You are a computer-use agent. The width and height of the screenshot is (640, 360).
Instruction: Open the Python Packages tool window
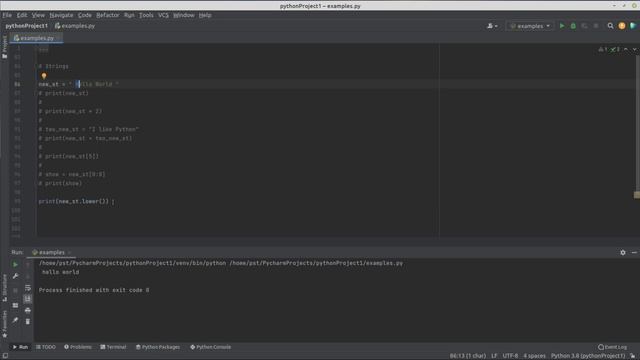click(x=158, y=347)
